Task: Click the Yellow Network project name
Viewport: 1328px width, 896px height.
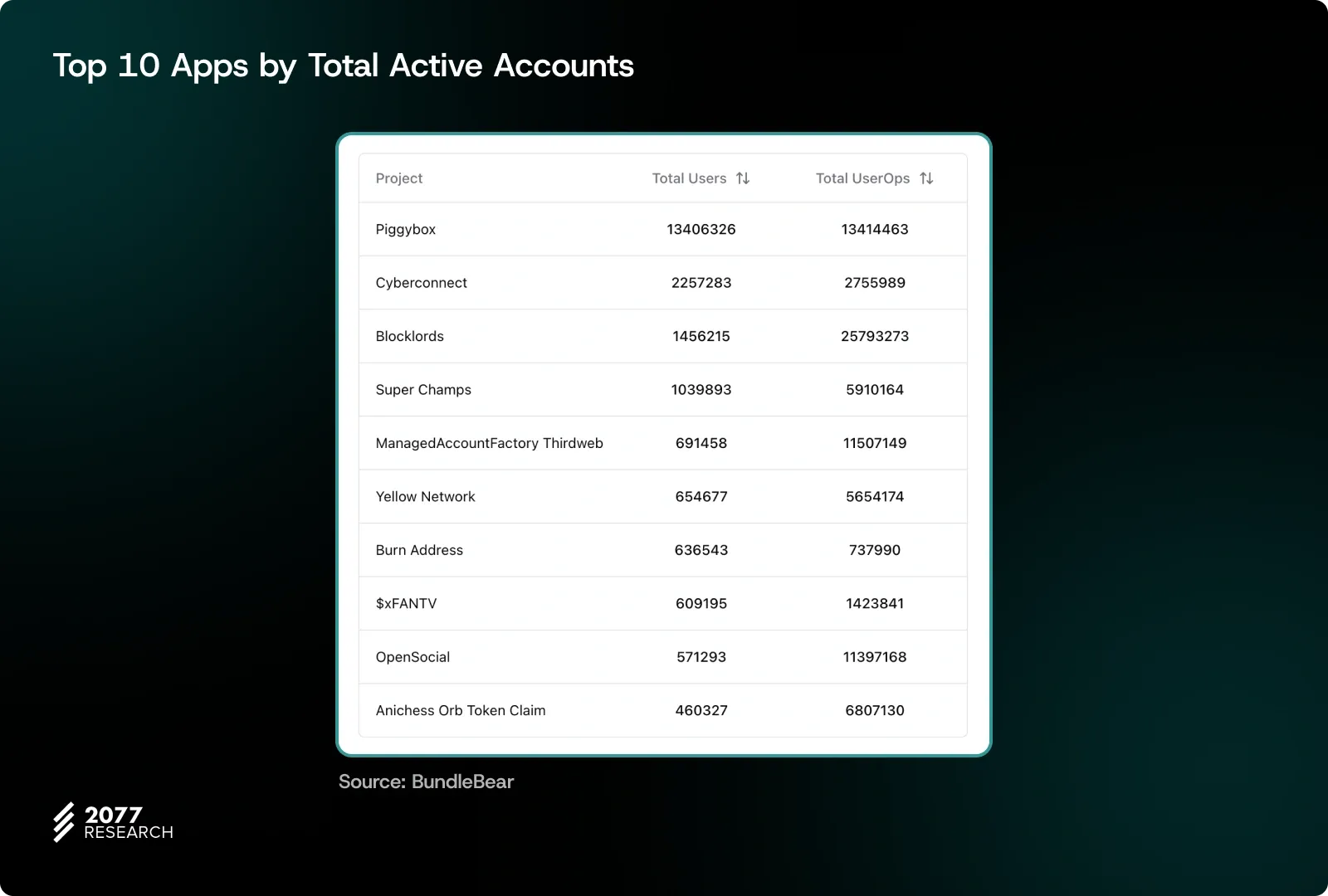Action: coord(426,497)
